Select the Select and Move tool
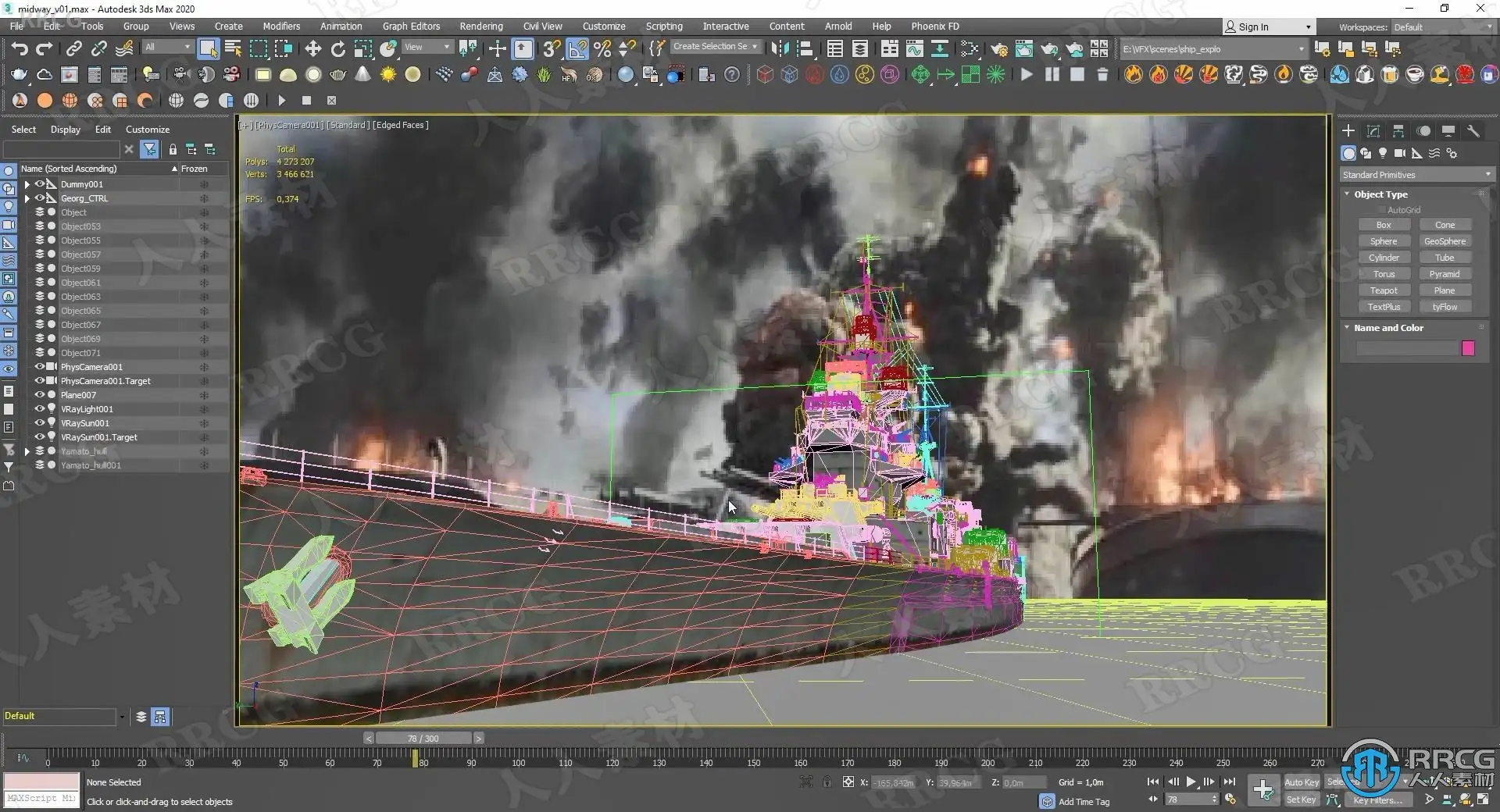This screenshot has height=812, width=1500. [x=312, y=49]
